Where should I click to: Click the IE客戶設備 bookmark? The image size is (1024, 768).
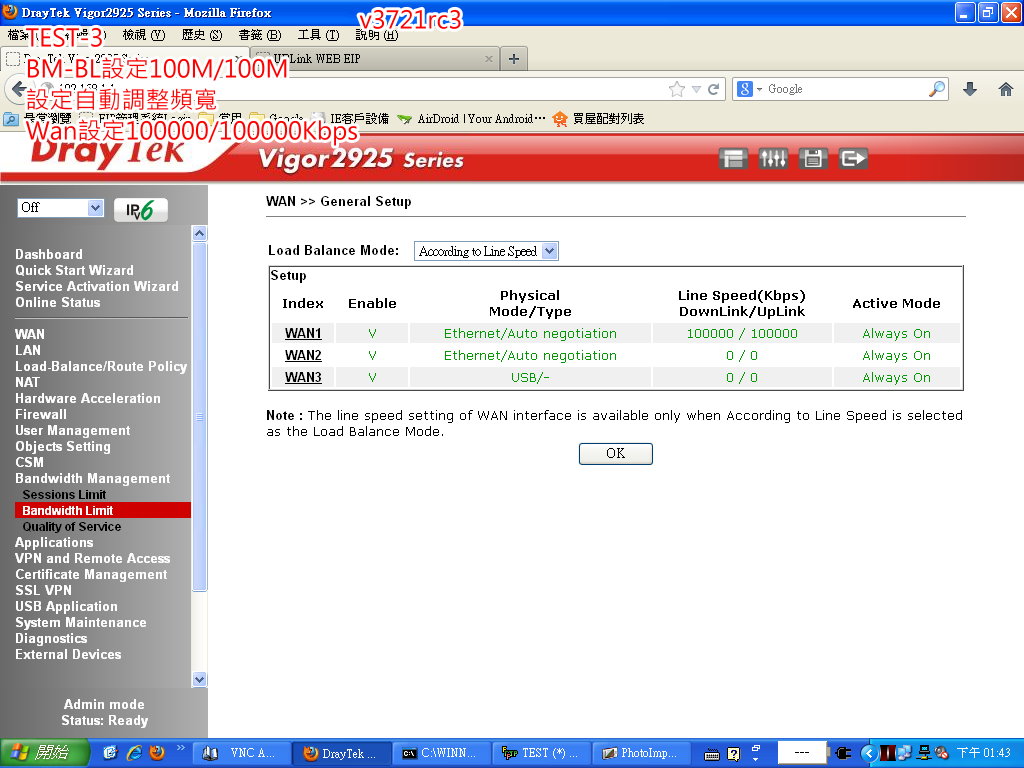[351, 119]
